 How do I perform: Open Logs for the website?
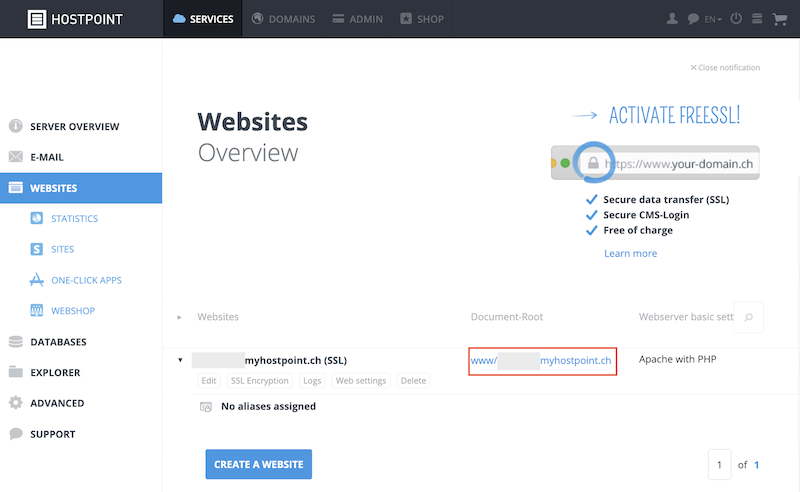click(312, 381)
